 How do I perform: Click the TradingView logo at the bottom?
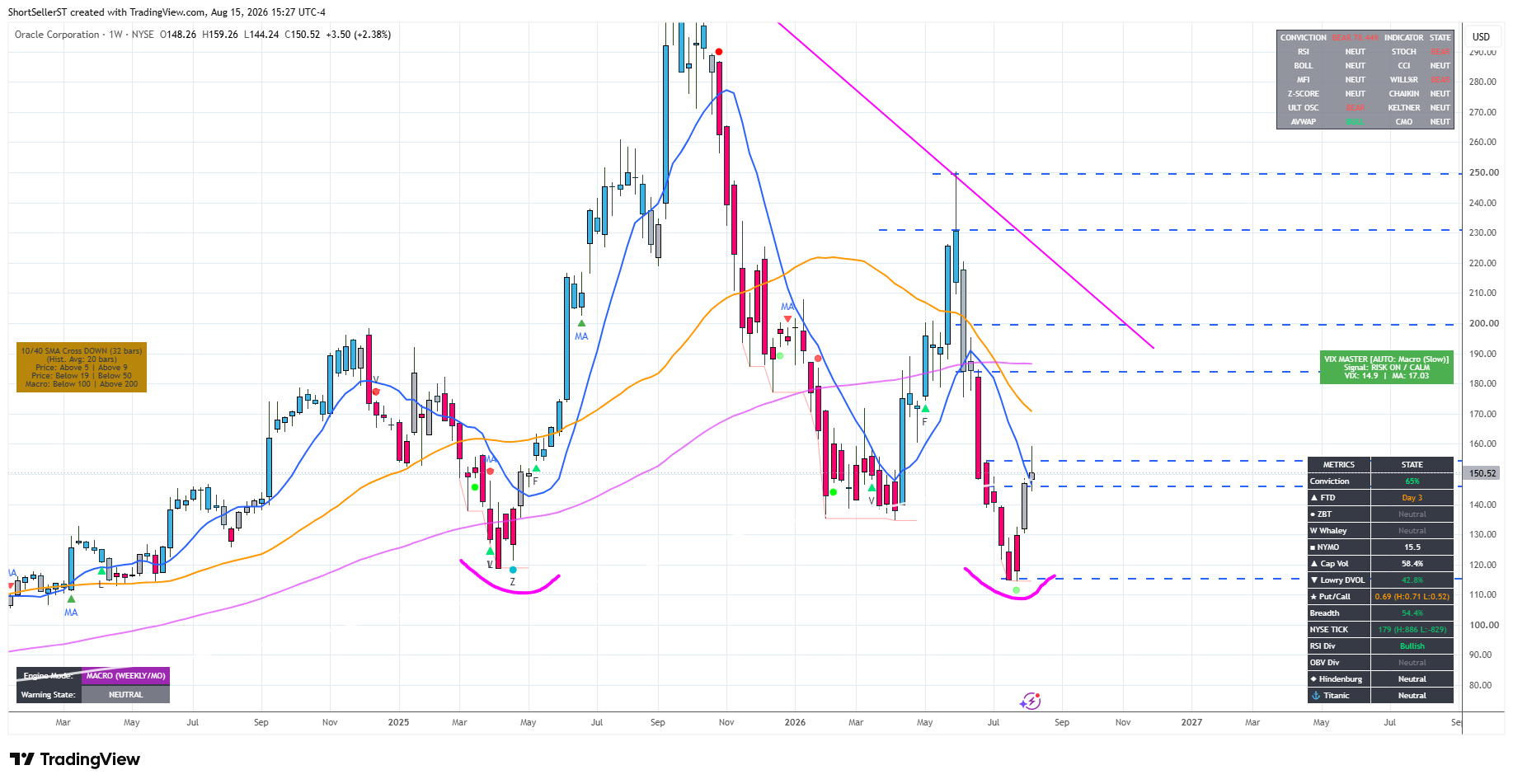[x=75, y=759]
